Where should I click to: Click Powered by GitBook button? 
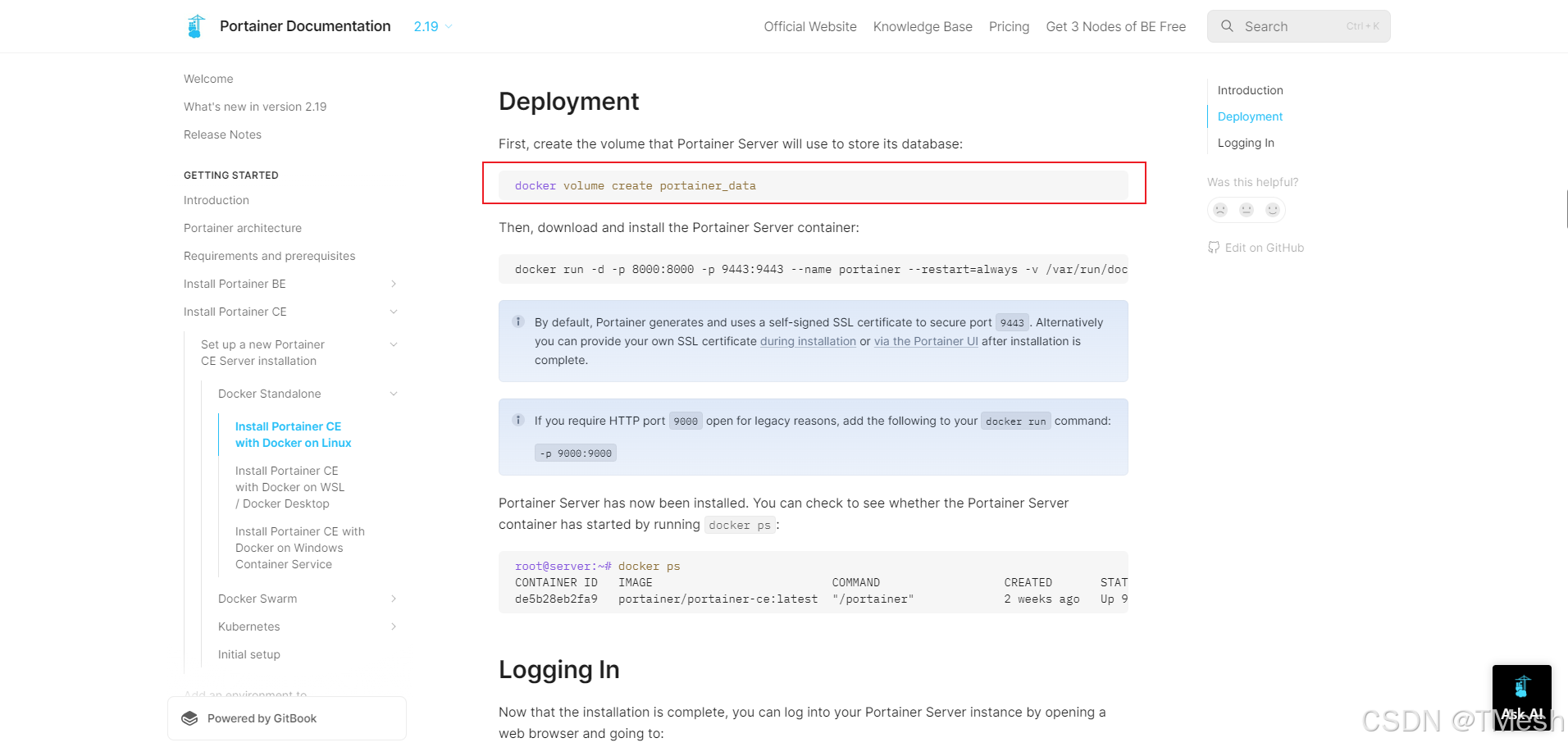tap(287, 718)
